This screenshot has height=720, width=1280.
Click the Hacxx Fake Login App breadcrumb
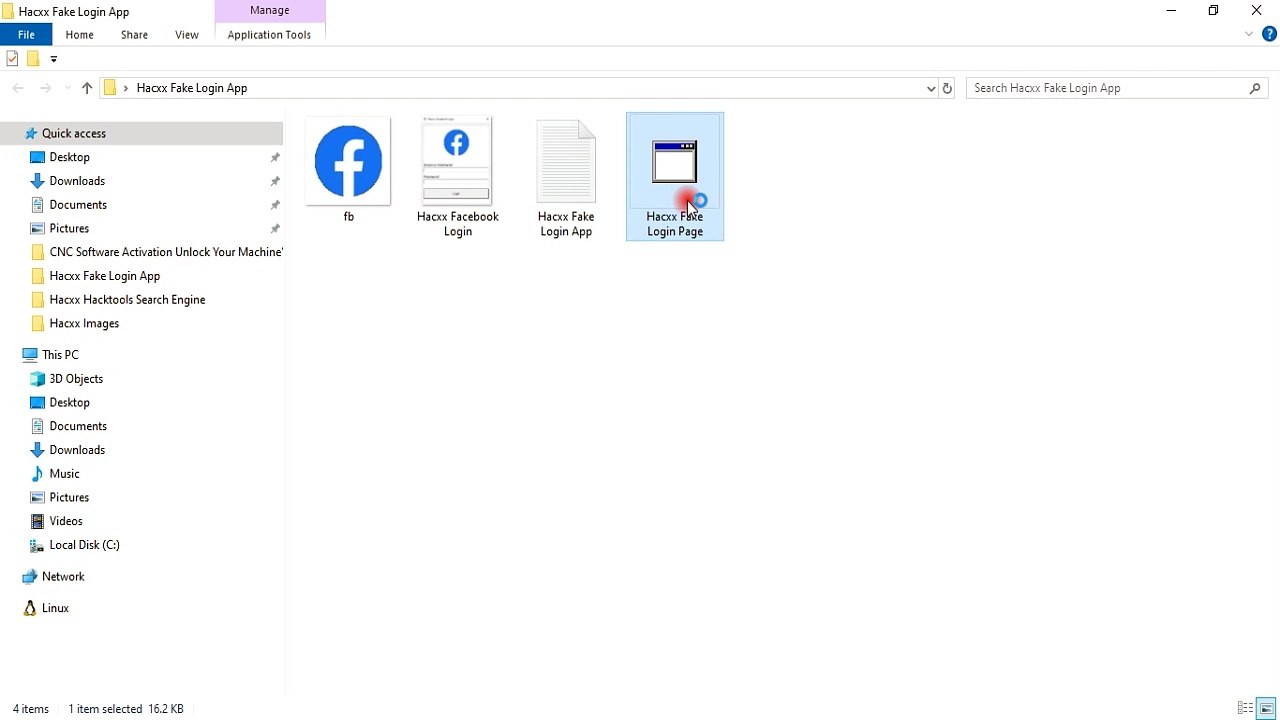point(192,88)
